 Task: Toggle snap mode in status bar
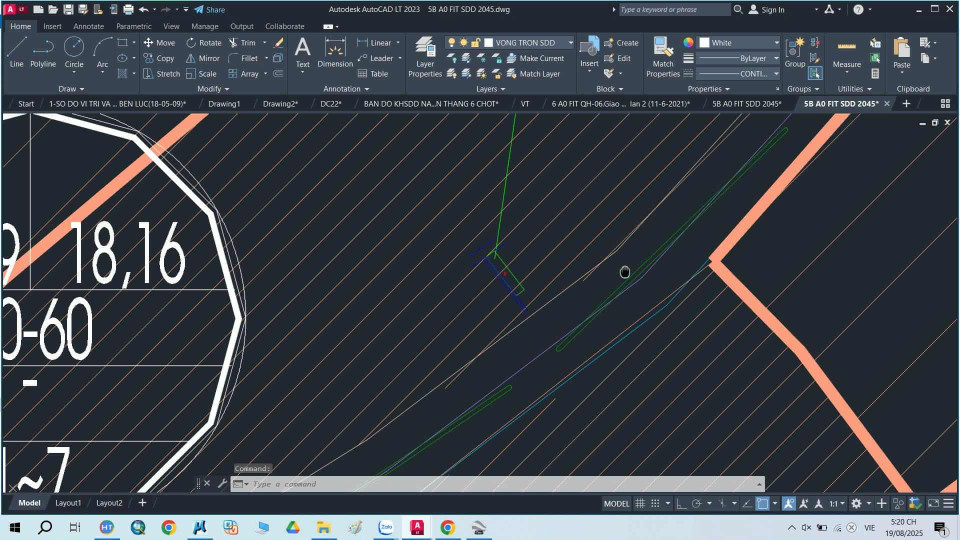point(656,503)
